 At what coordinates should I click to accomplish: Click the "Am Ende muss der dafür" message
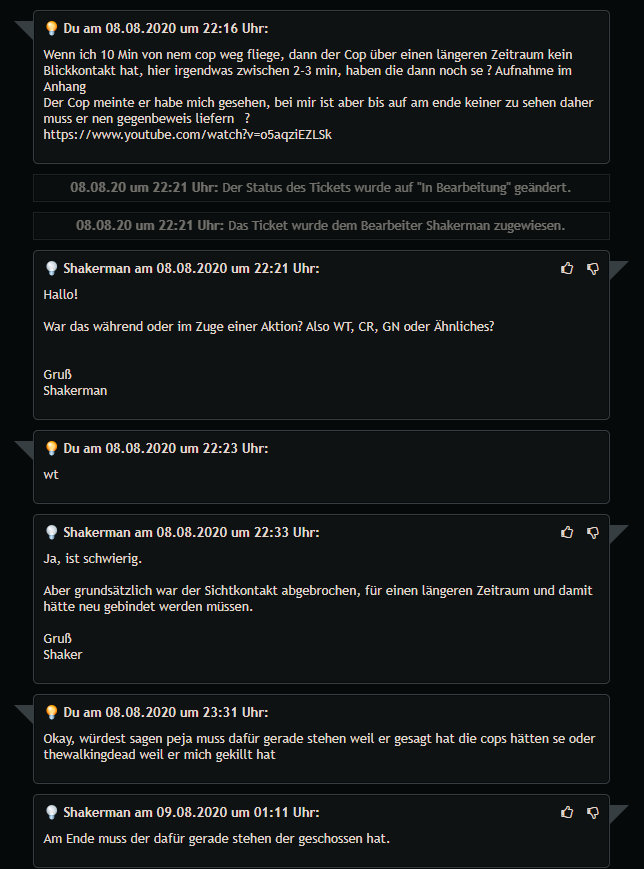pyautogui.click(x=217, y=839)
